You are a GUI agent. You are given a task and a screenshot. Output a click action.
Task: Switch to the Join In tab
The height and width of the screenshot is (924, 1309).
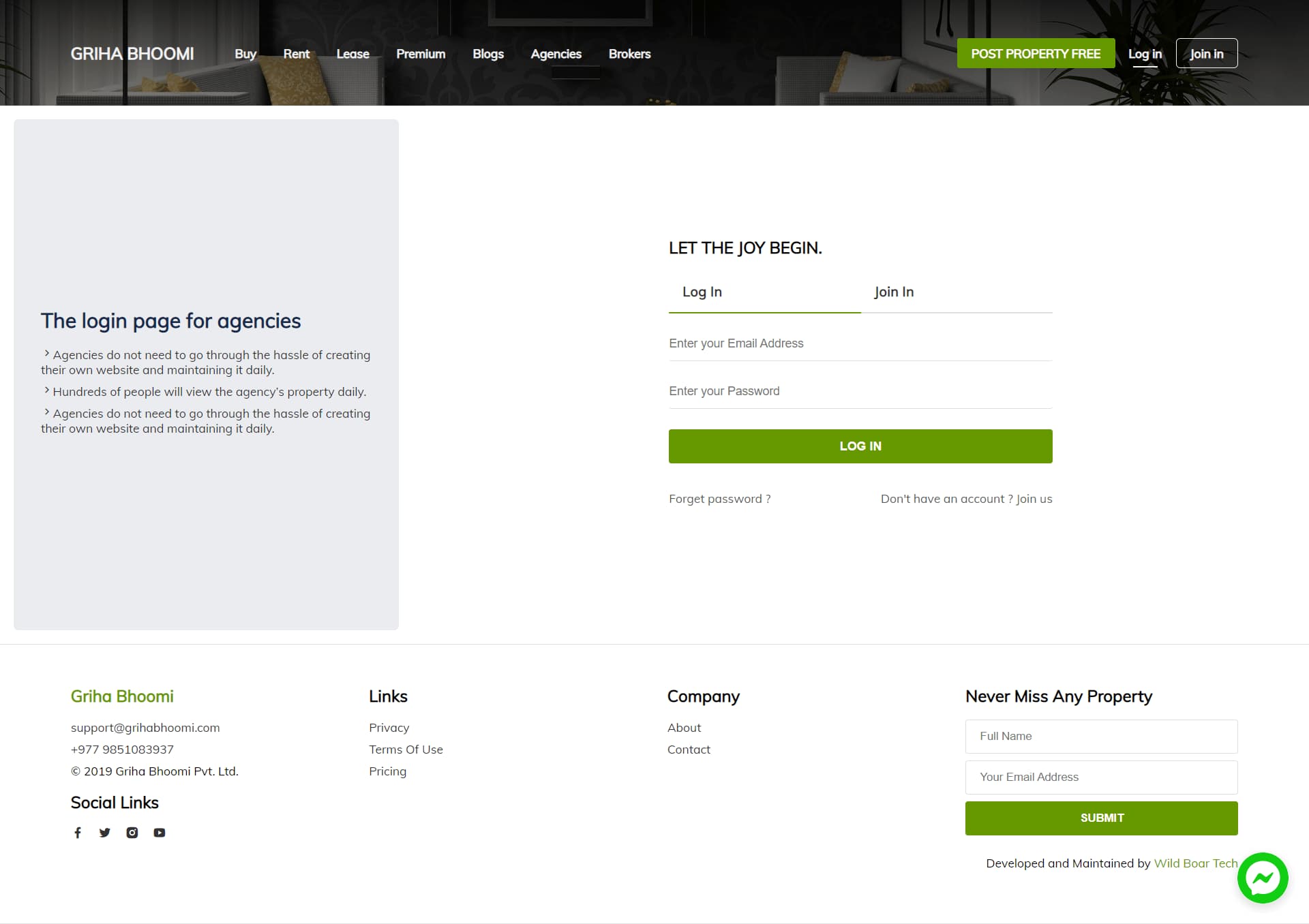click(957, 292)
